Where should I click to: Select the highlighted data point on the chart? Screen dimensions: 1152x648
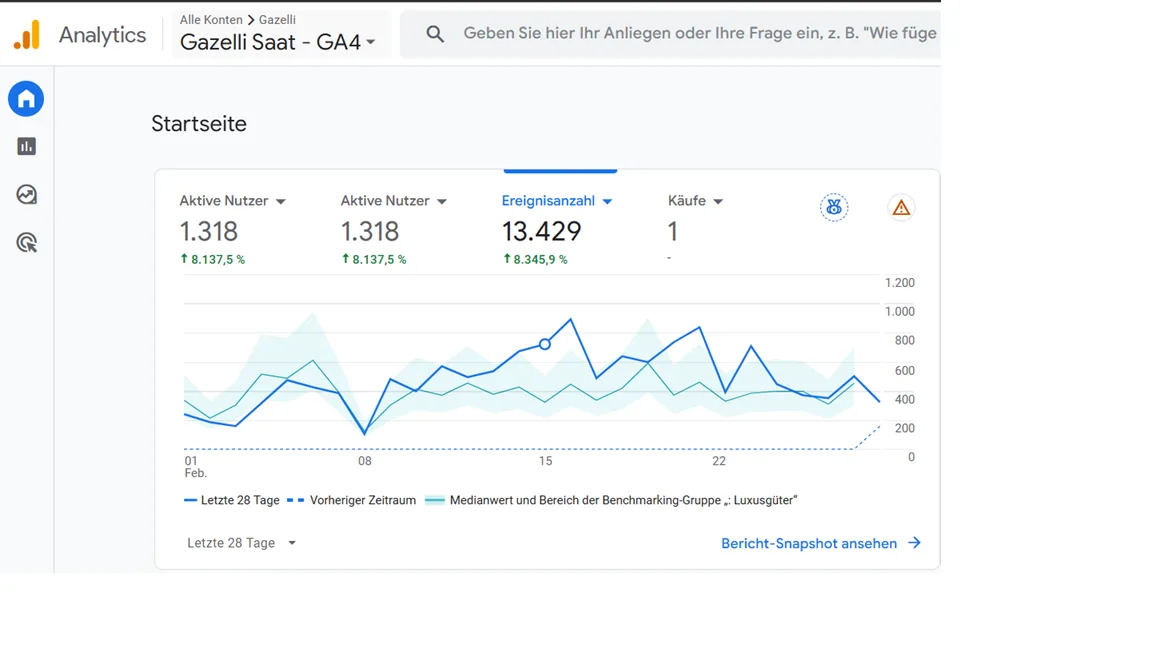pos(544,344)
